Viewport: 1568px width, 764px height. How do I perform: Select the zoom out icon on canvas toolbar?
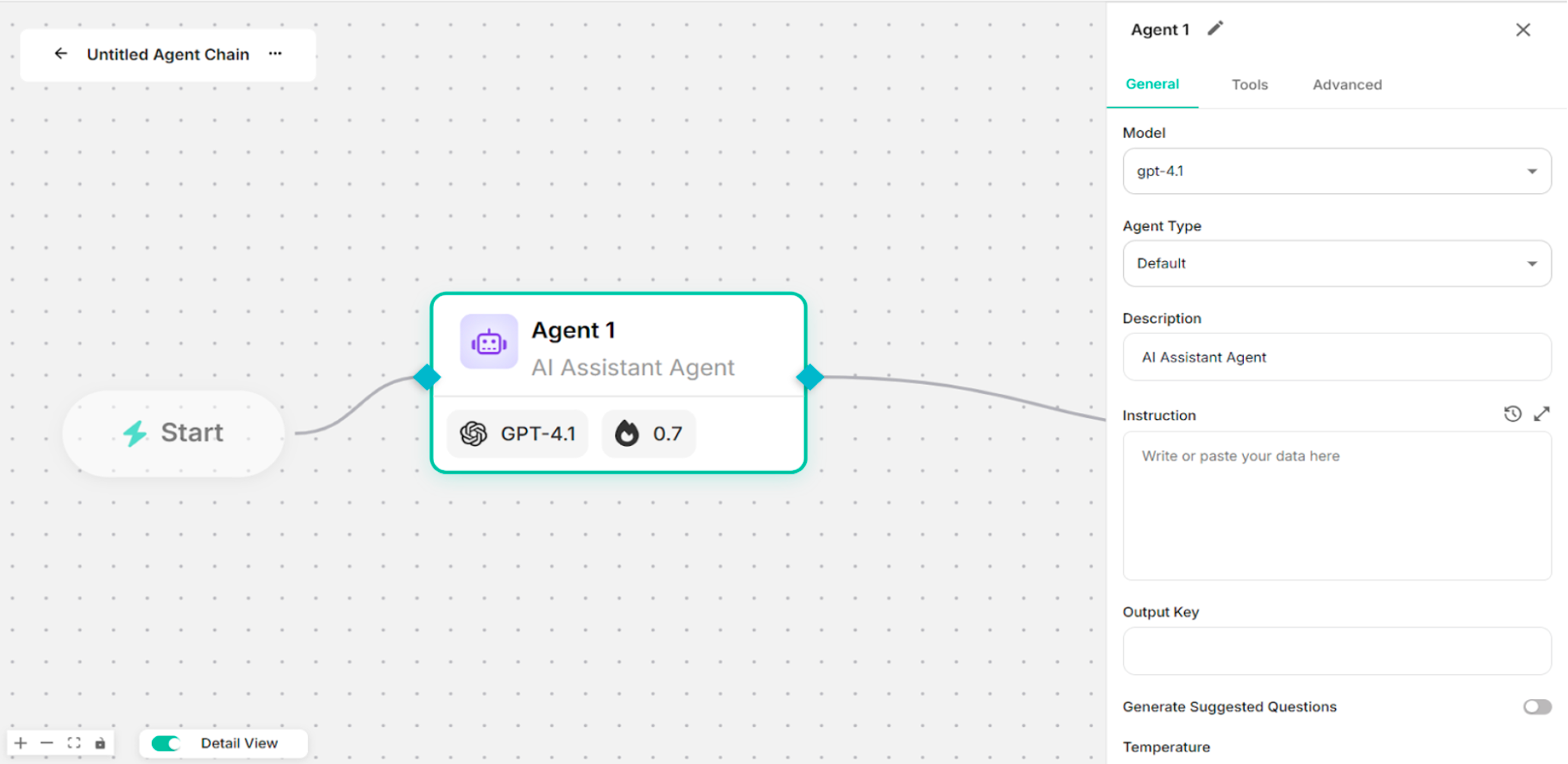47,743
